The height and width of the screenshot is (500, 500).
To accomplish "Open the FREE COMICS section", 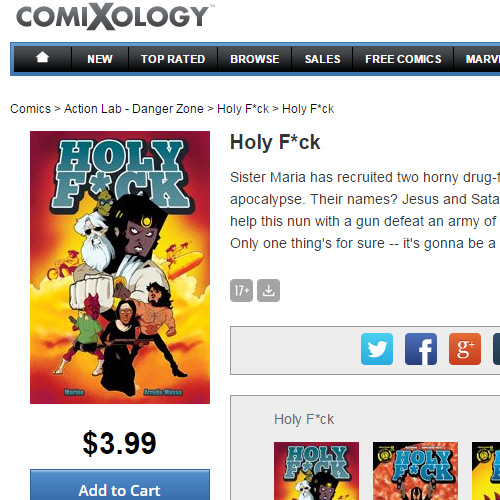I will [403, 59].
